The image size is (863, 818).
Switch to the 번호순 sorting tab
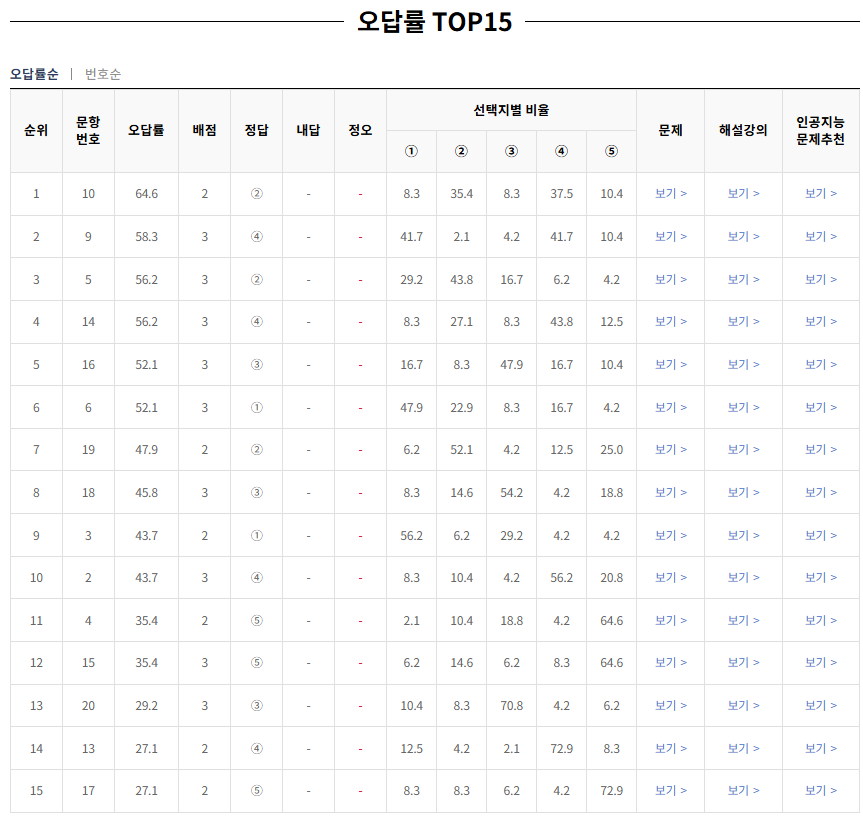pyautogui.click(x=103, y=74)
